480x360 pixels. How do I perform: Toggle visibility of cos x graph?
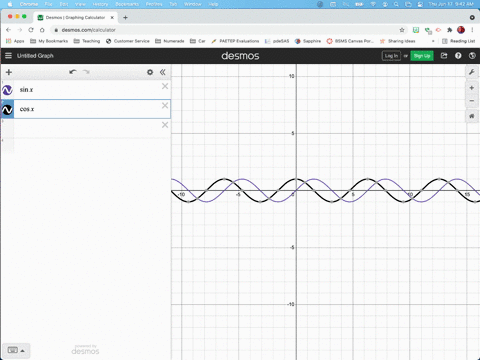(7, 109)
